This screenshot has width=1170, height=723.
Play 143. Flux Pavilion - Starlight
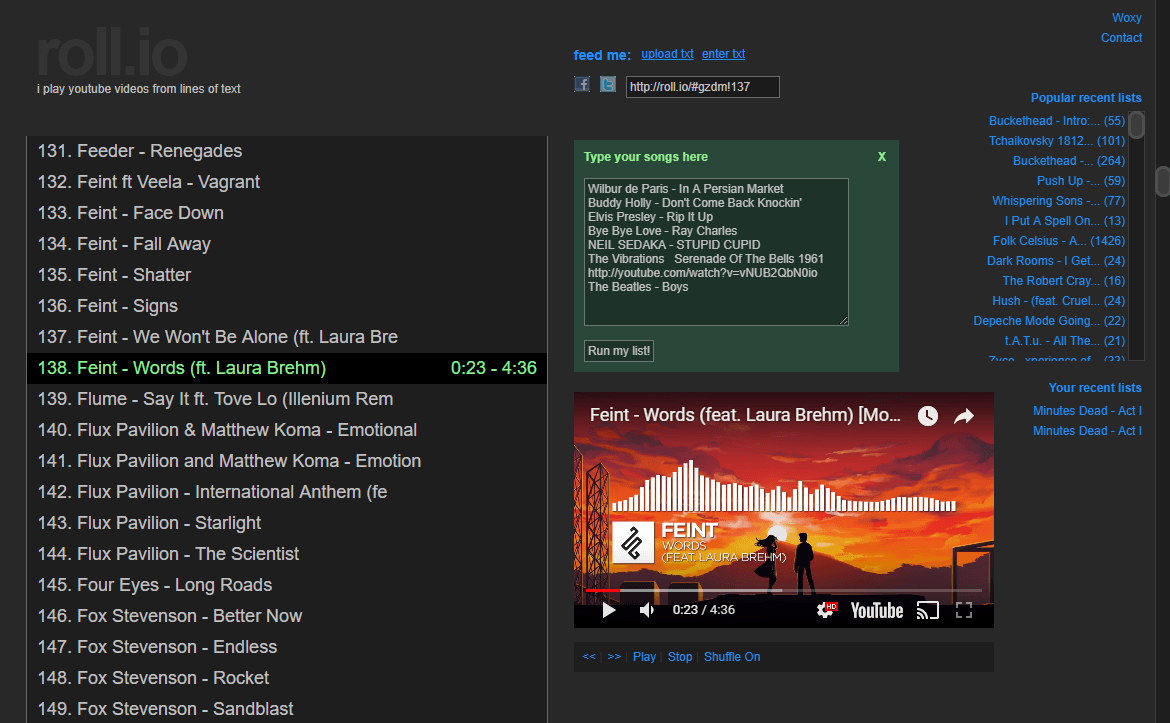click(x=287, y=523)
